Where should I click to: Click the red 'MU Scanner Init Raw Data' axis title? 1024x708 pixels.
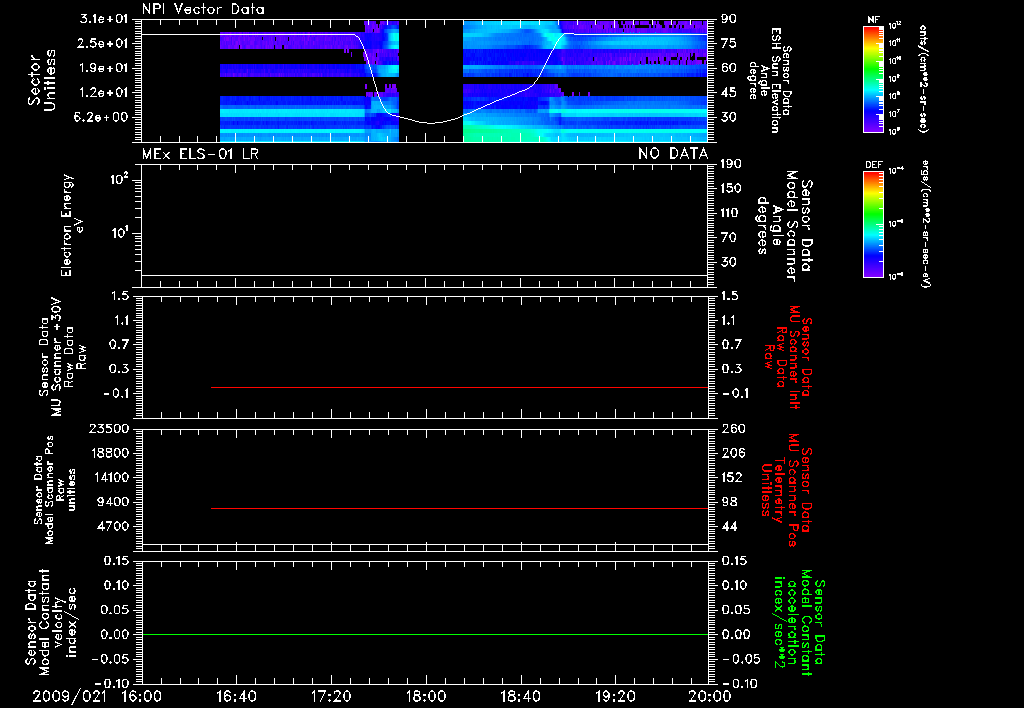[788, 357]
